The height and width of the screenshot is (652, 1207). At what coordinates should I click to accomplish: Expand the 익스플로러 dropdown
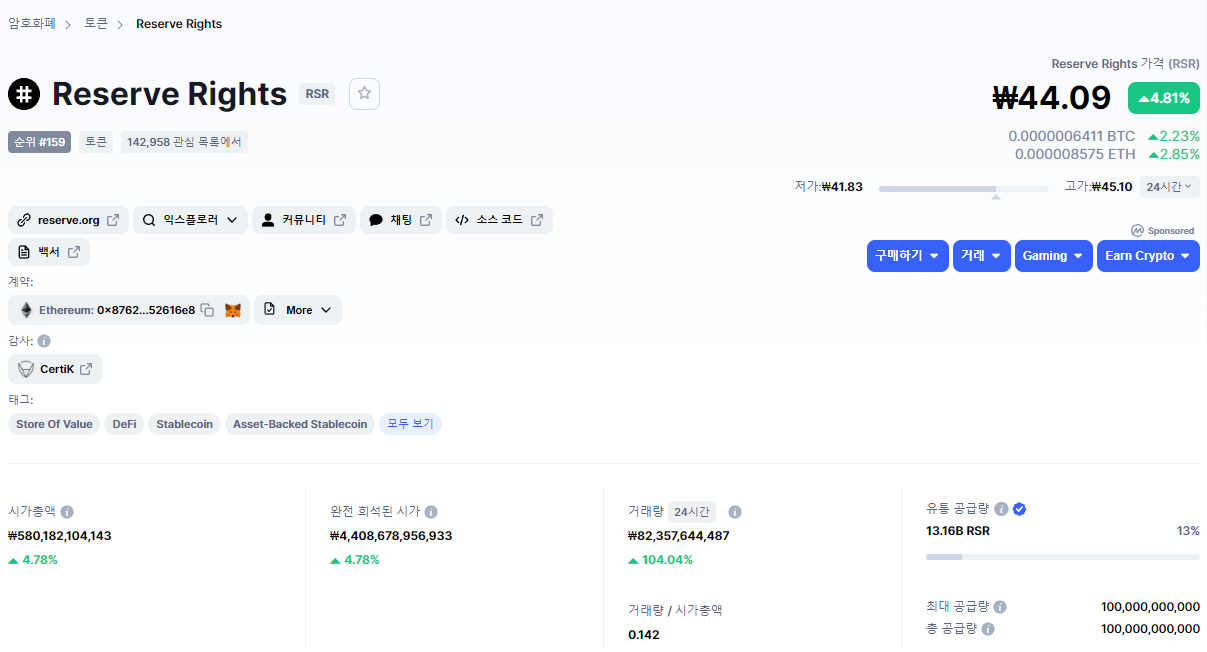(x=190, y=220)
